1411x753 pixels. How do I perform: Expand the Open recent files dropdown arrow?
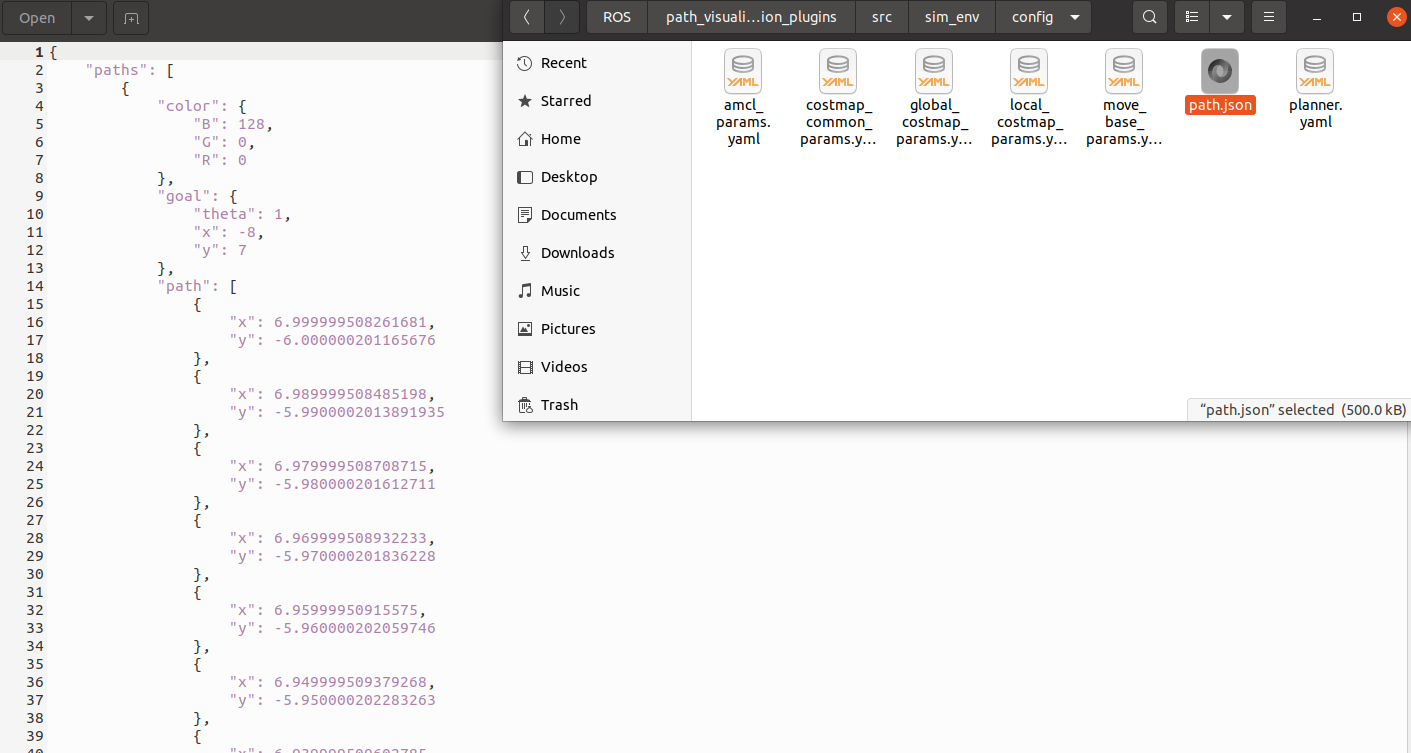click(x=89, y=18)
